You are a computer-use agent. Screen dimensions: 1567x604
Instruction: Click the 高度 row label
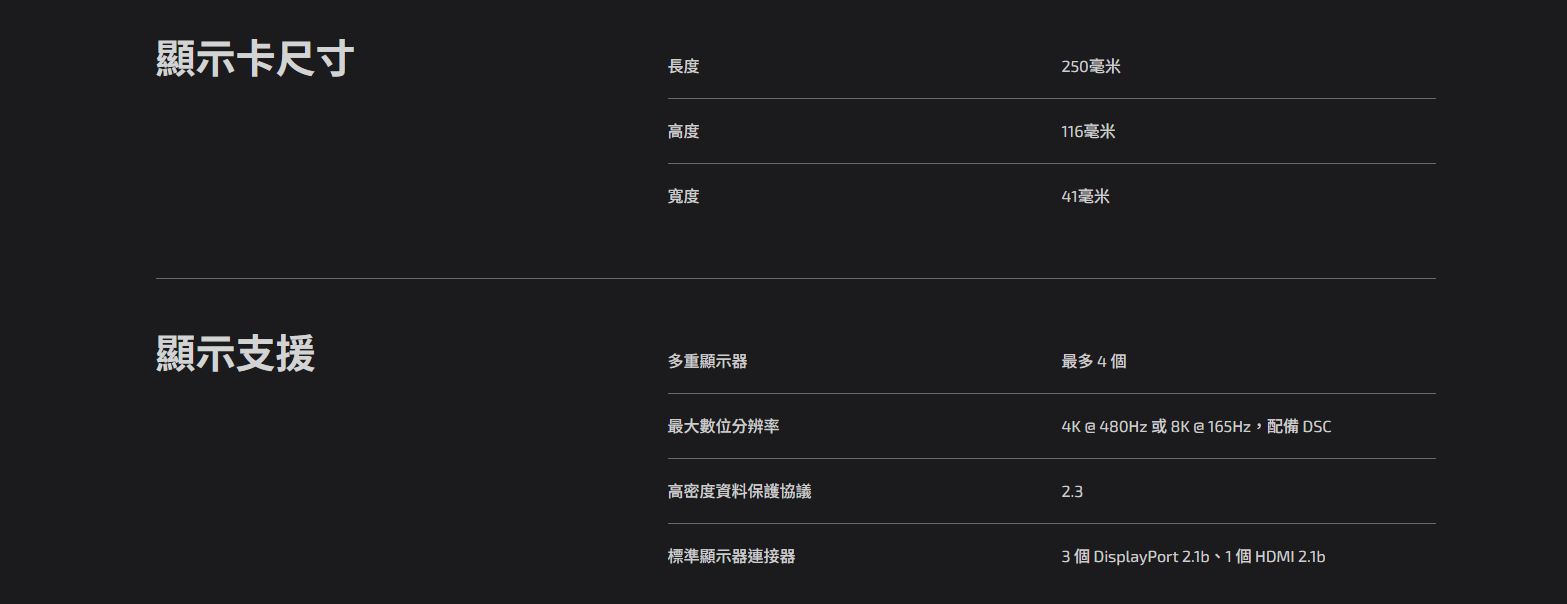684,132
